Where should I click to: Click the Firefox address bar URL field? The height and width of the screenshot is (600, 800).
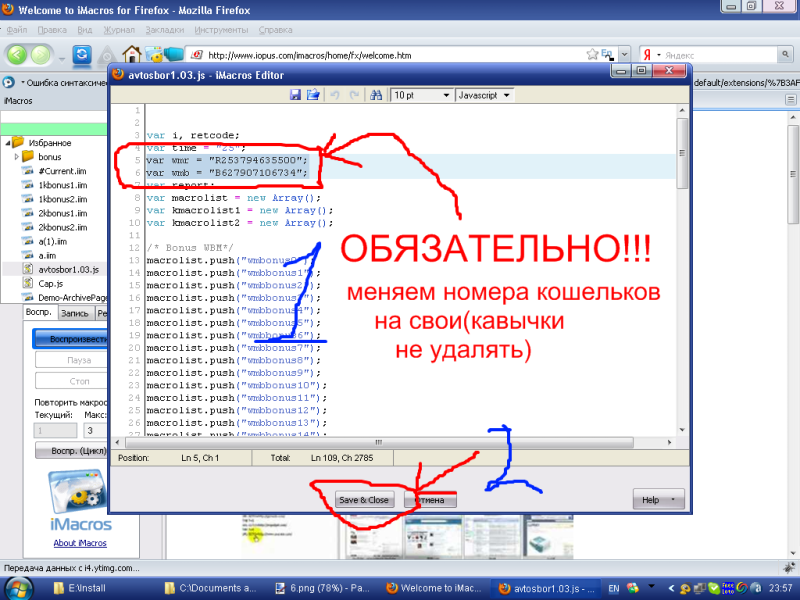click(x=393, y=55)
